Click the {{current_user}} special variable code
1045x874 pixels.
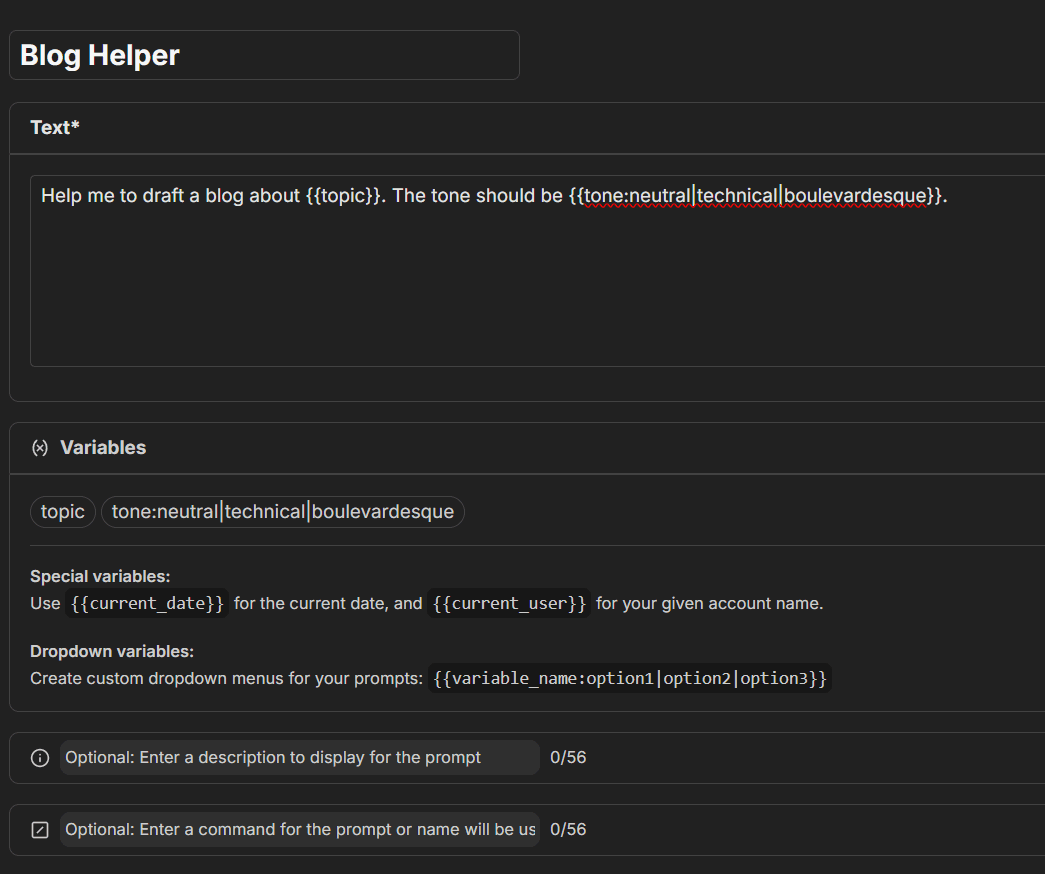509,604
